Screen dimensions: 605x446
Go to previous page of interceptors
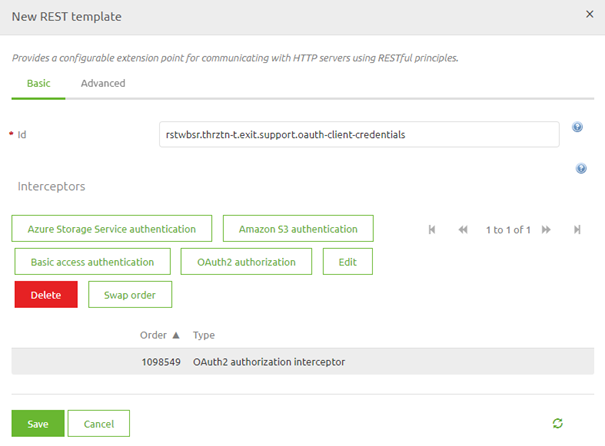(463, 230)
